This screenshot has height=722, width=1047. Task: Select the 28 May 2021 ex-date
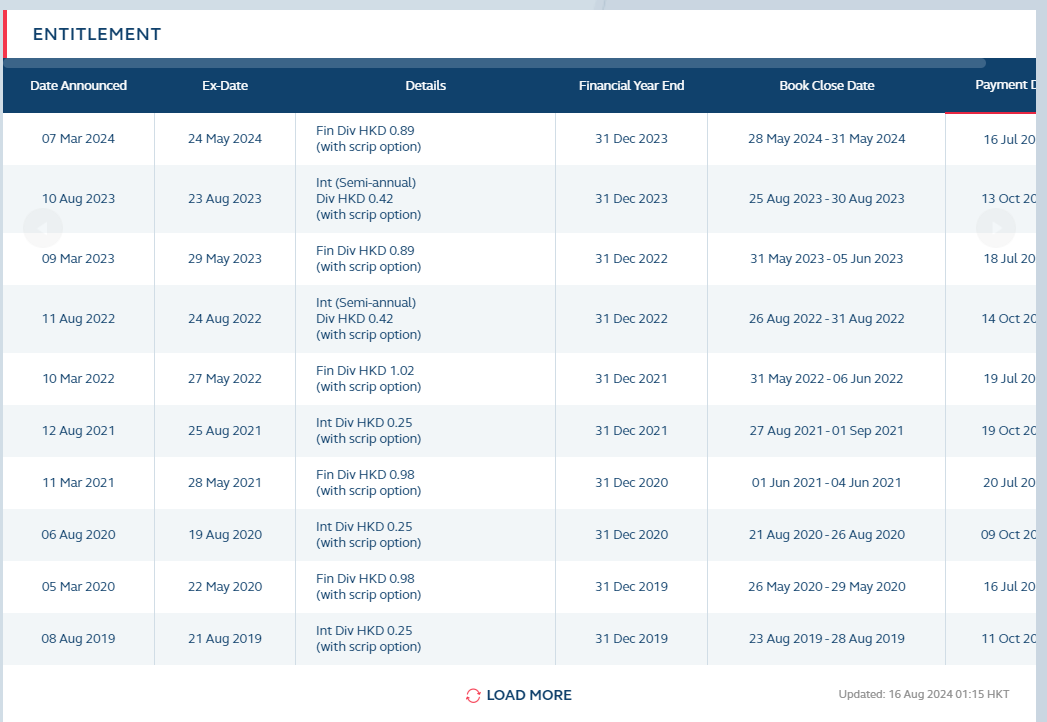tap(225, 482)
